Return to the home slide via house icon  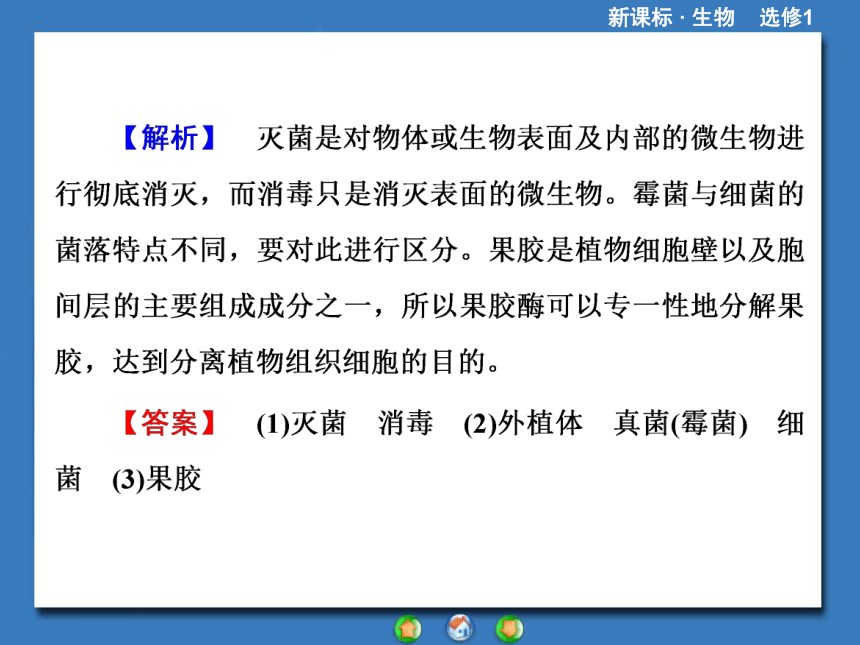tap(460, 627)
